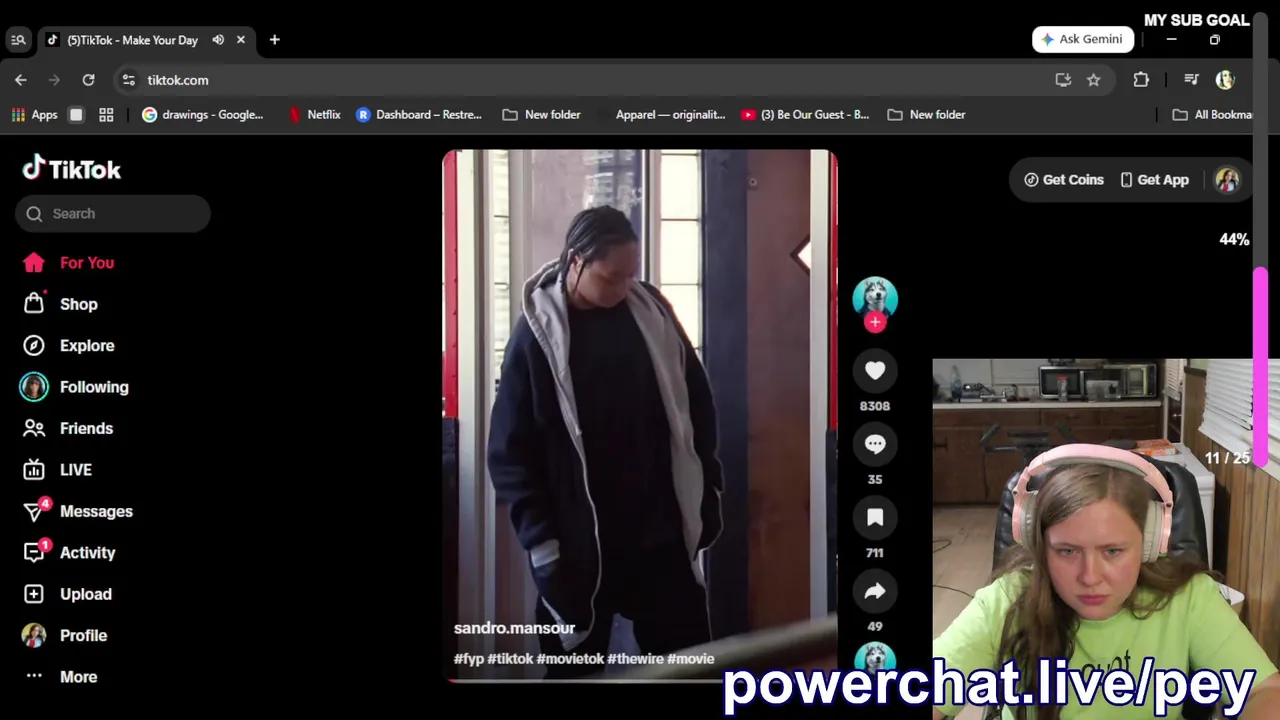View site information icon in address bar
The width and height of the screenshot is (1280, 720).
pyautogui.click(x=128, y=80)
